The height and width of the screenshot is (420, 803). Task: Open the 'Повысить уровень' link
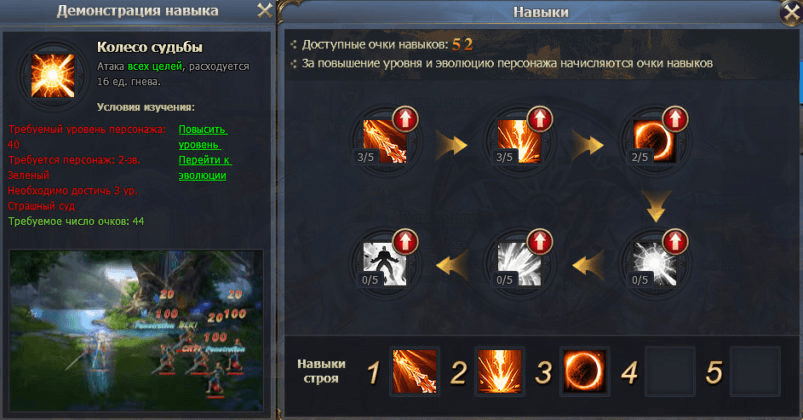(202, 137)
